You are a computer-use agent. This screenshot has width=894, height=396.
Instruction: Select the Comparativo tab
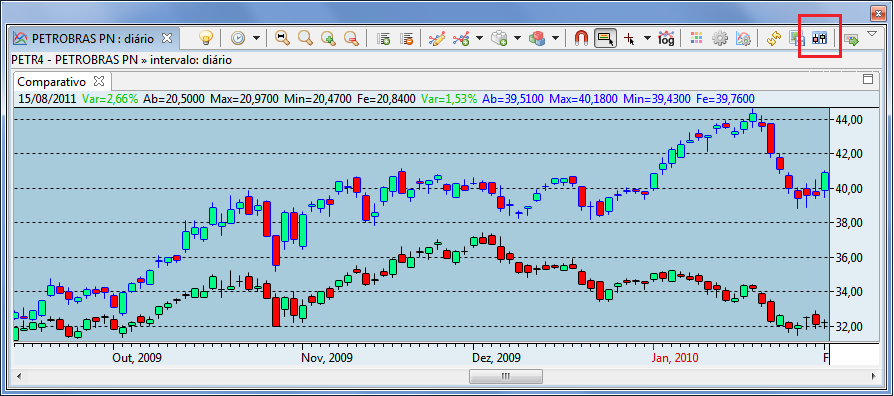(52, 81)
